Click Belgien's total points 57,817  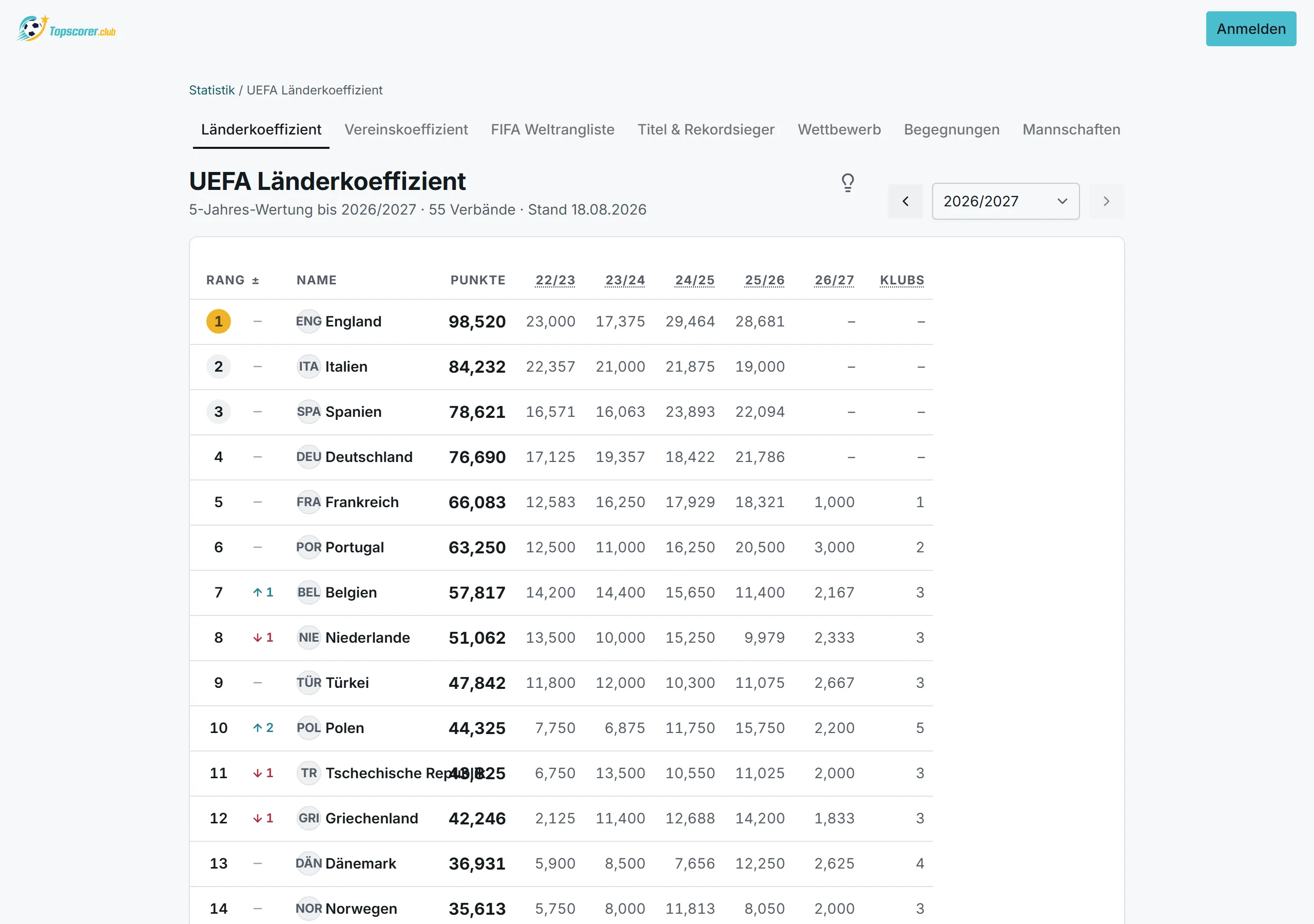click(477, 593)
